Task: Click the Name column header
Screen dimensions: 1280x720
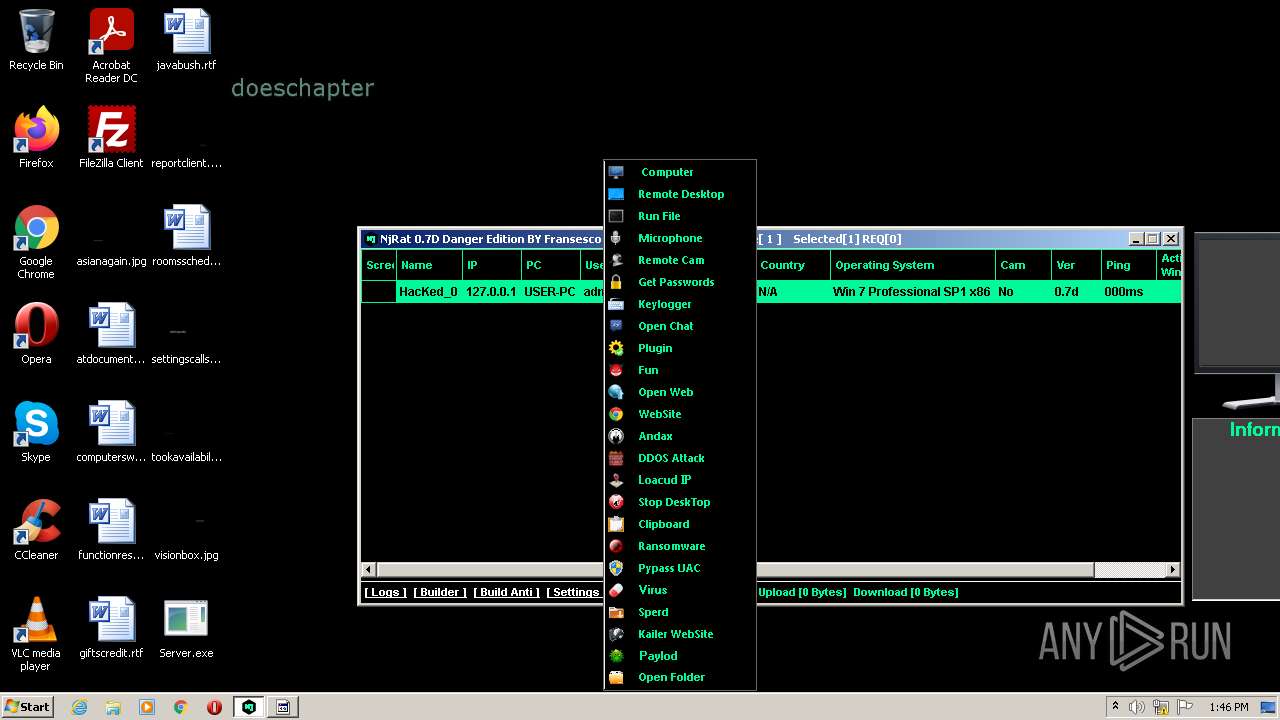Action: tap(429, 265)
